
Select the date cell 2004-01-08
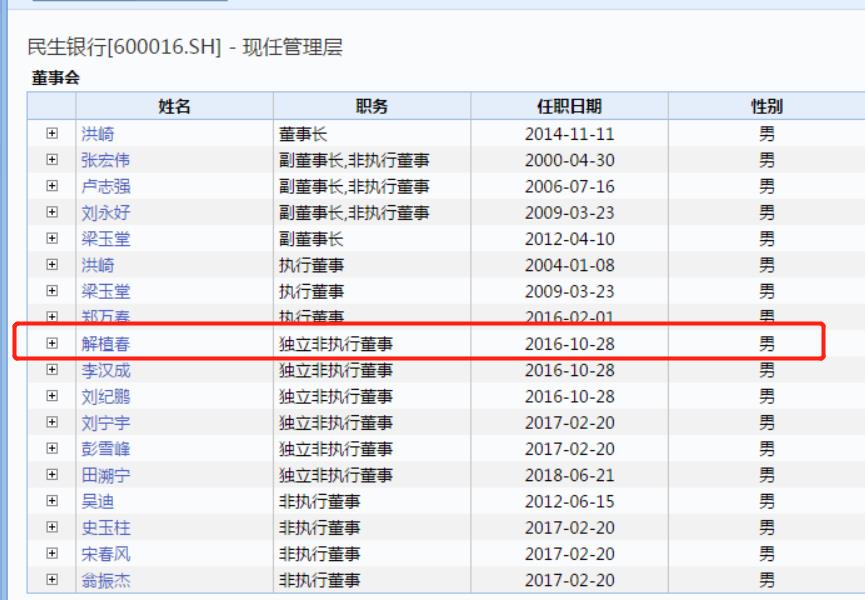(569, 265)
